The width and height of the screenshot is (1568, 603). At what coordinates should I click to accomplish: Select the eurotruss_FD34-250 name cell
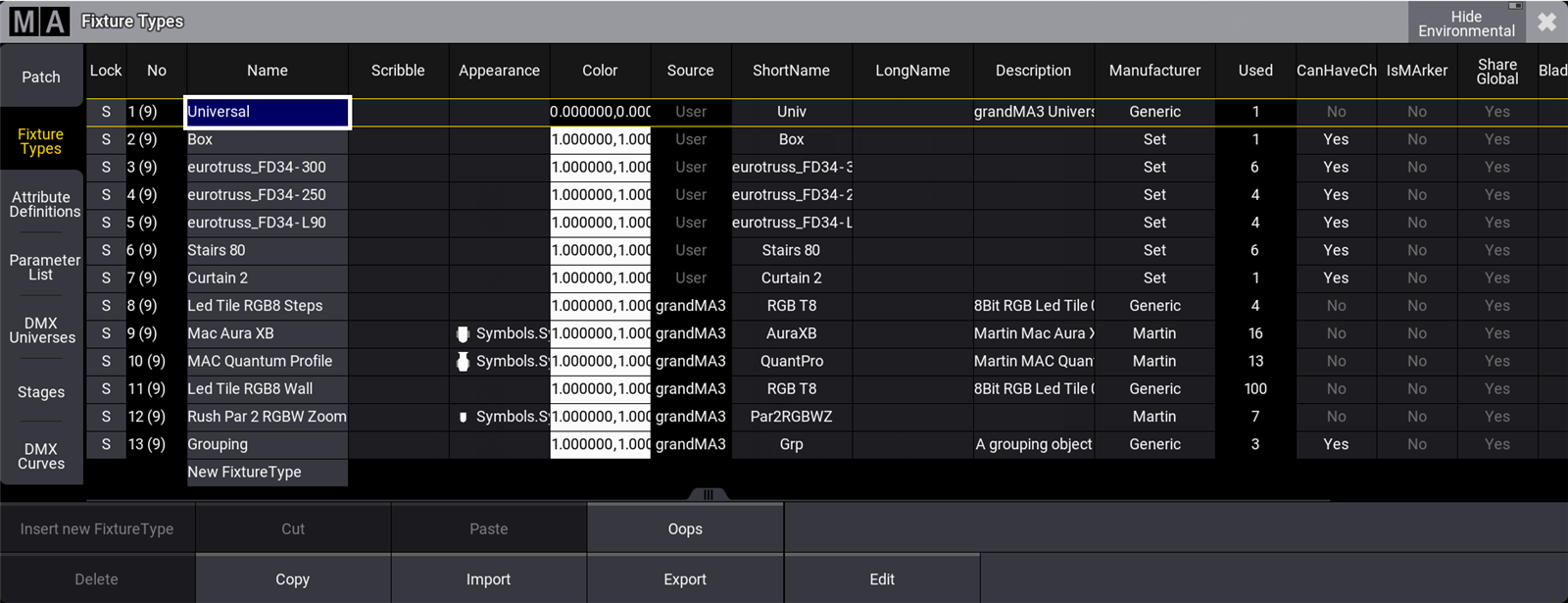click(x=268, y=195)
